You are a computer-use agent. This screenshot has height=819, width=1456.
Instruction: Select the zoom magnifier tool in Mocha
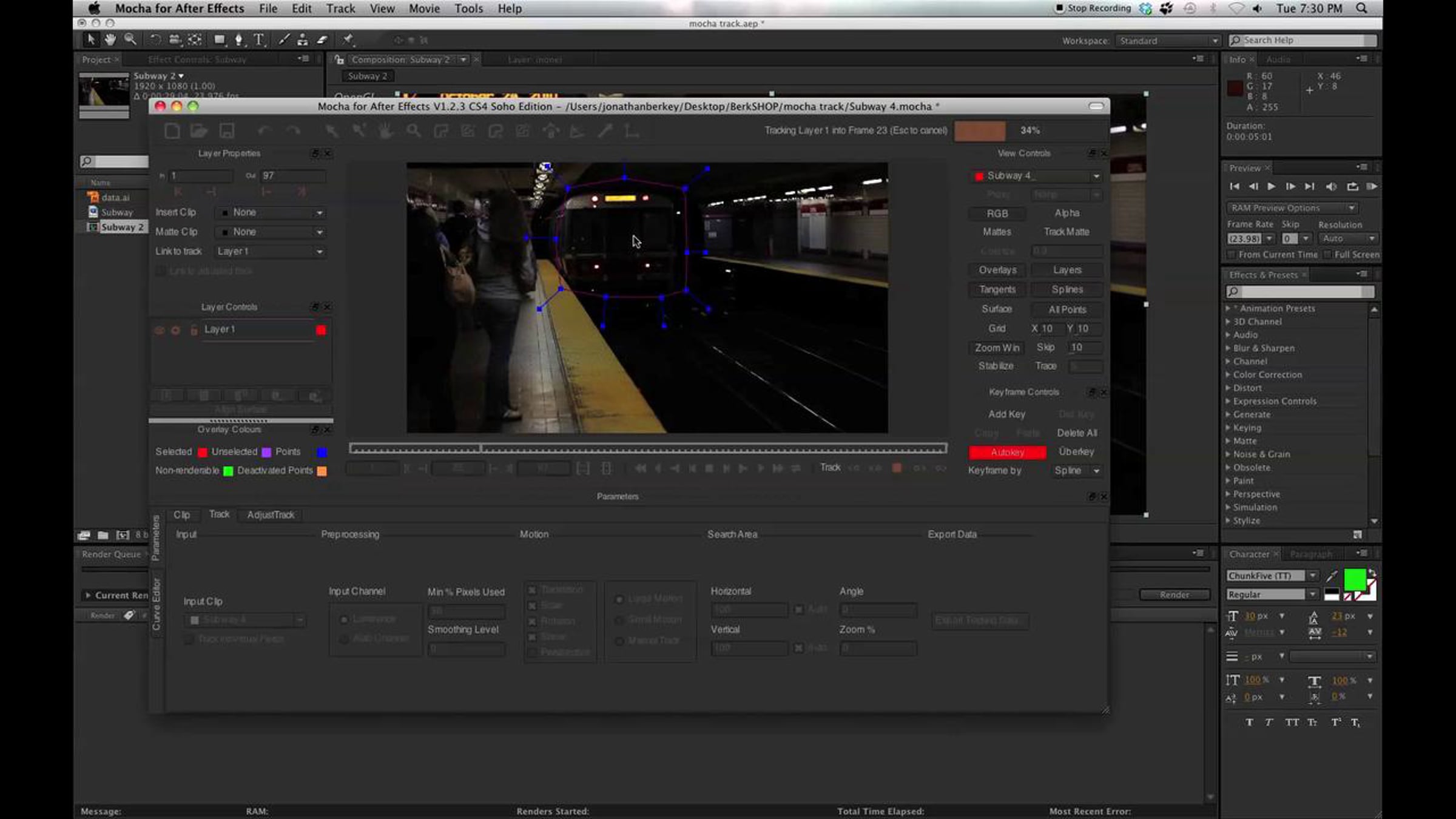point(414,131)
